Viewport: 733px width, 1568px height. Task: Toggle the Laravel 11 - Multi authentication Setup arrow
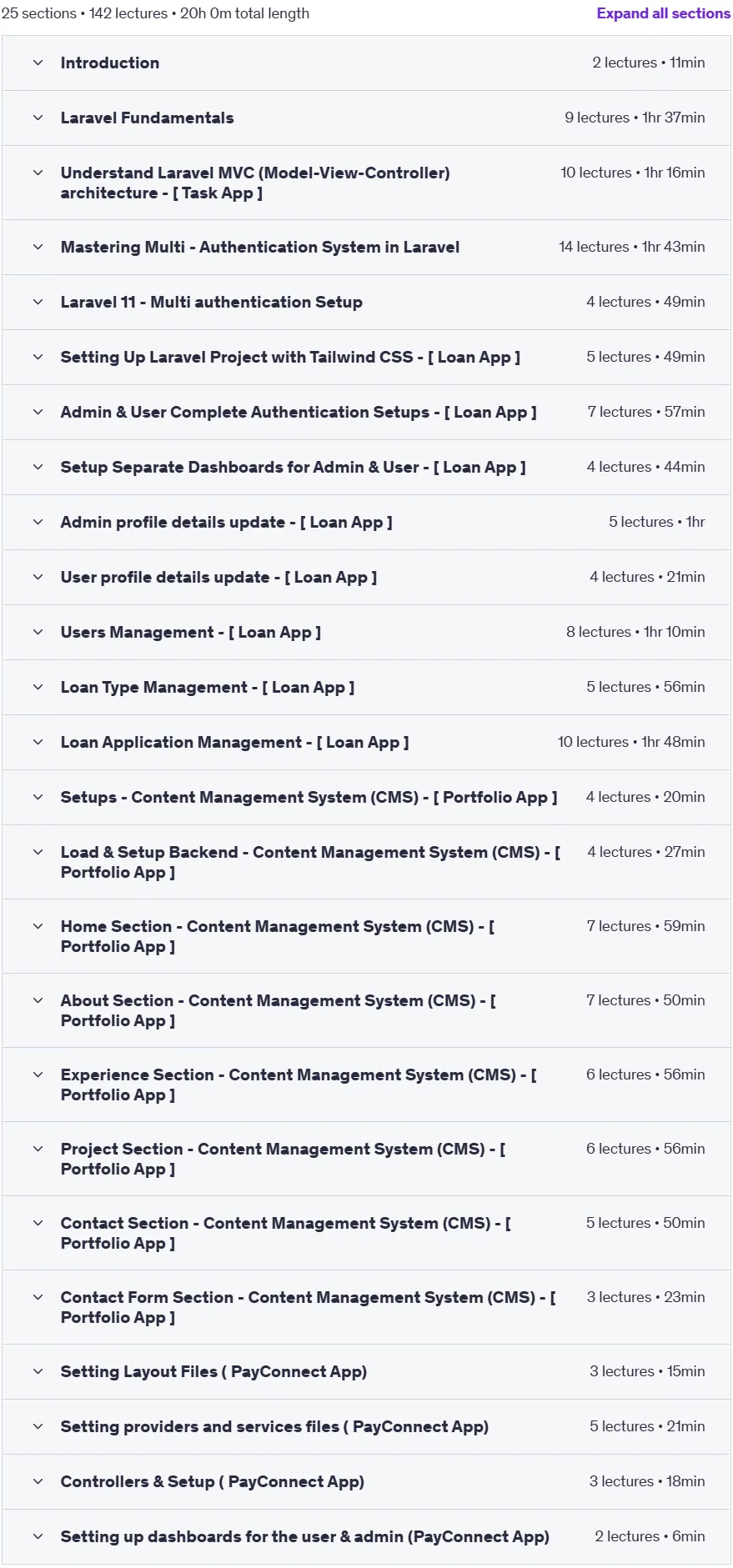coord(38,302)
